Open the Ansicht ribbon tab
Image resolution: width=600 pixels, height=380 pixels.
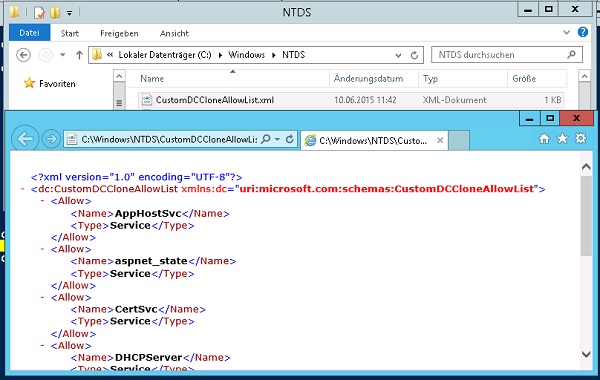click(x=174, y=33)
